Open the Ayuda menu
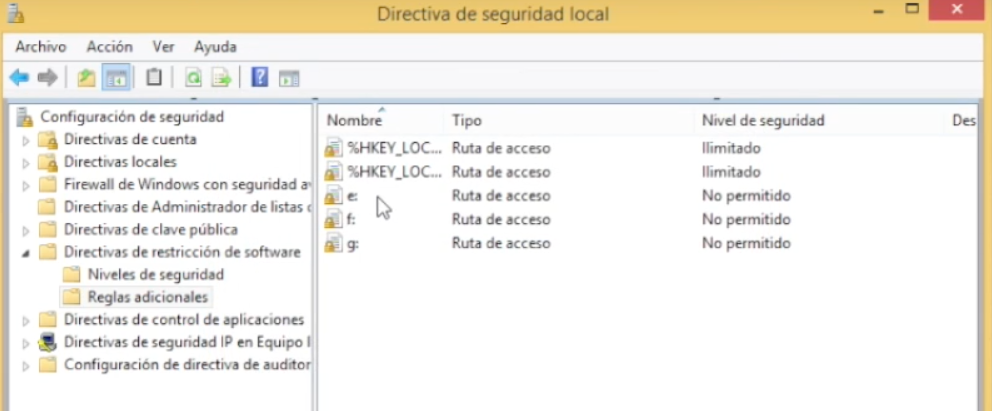The image size is (992, 411). [x=215, y=47]
